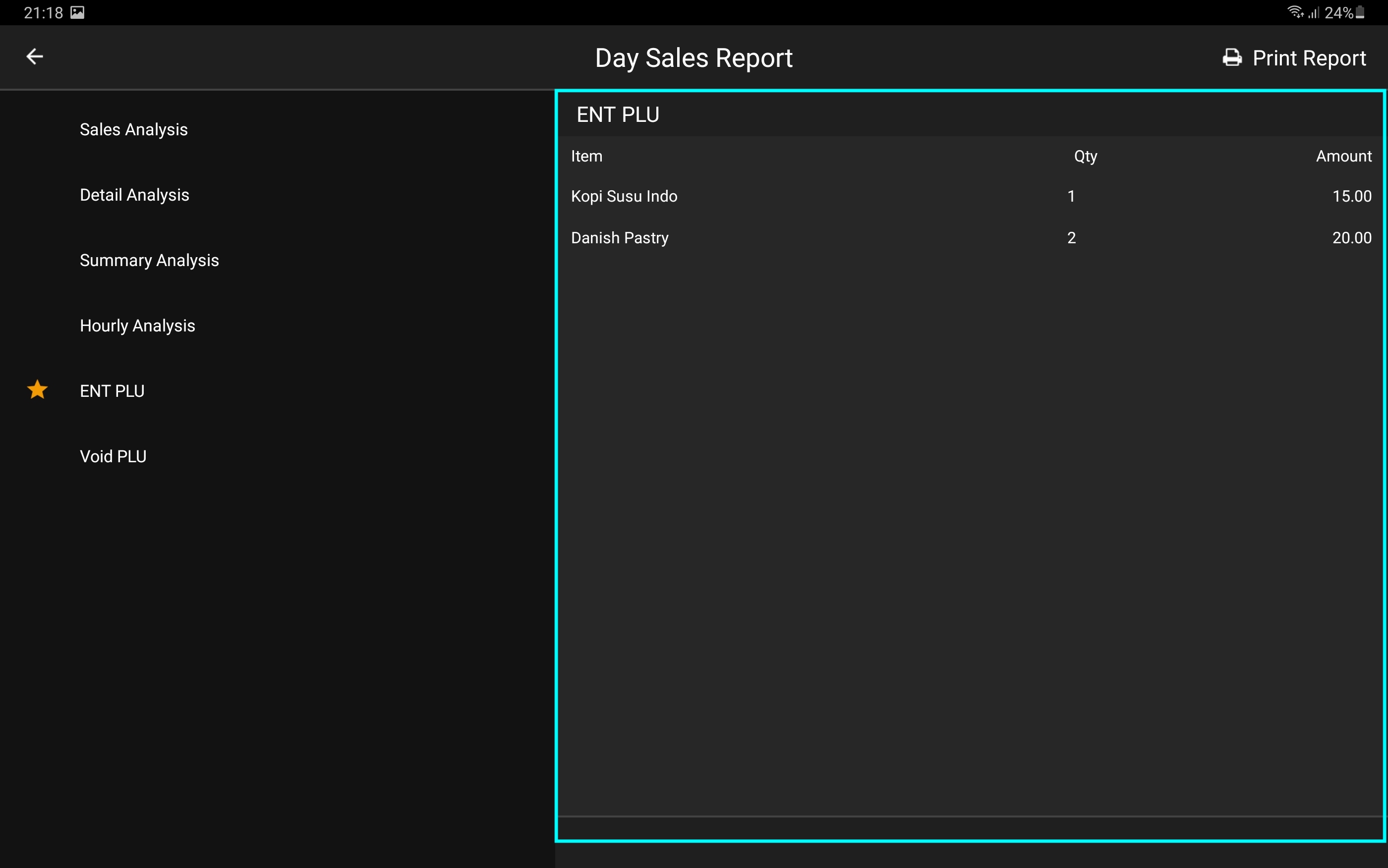Tap the battery indicator icon
1388x868 pixels.
click(x=1360, y=12)
